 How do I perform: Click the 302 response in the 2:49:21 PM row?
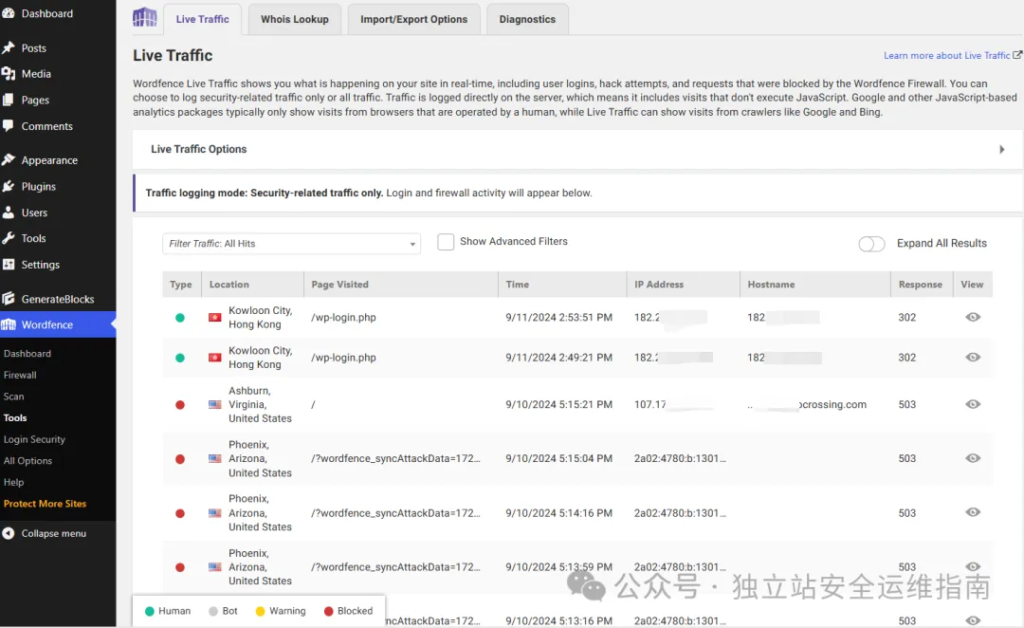906,357
